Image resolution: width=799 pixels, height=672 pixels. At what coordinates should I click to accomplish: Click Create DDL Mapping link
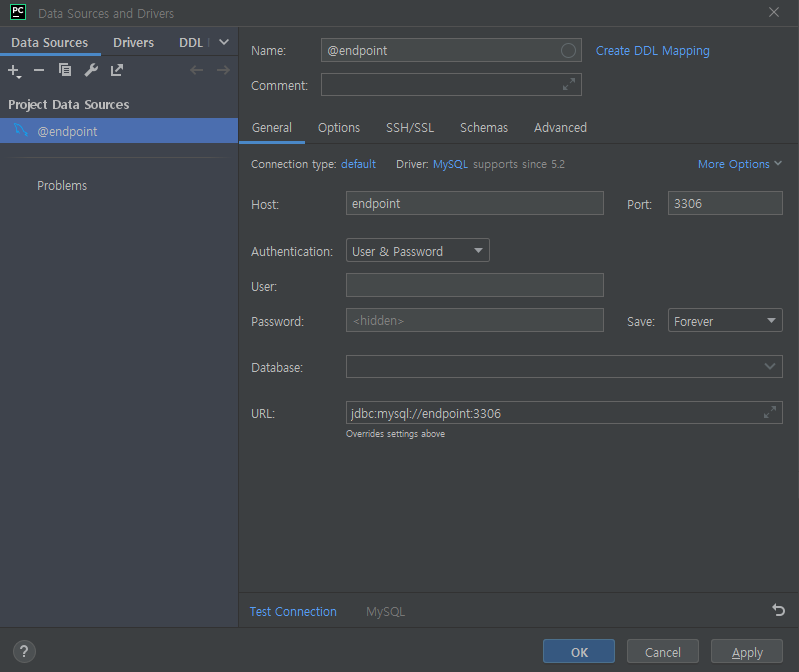(x=652, y=50)
